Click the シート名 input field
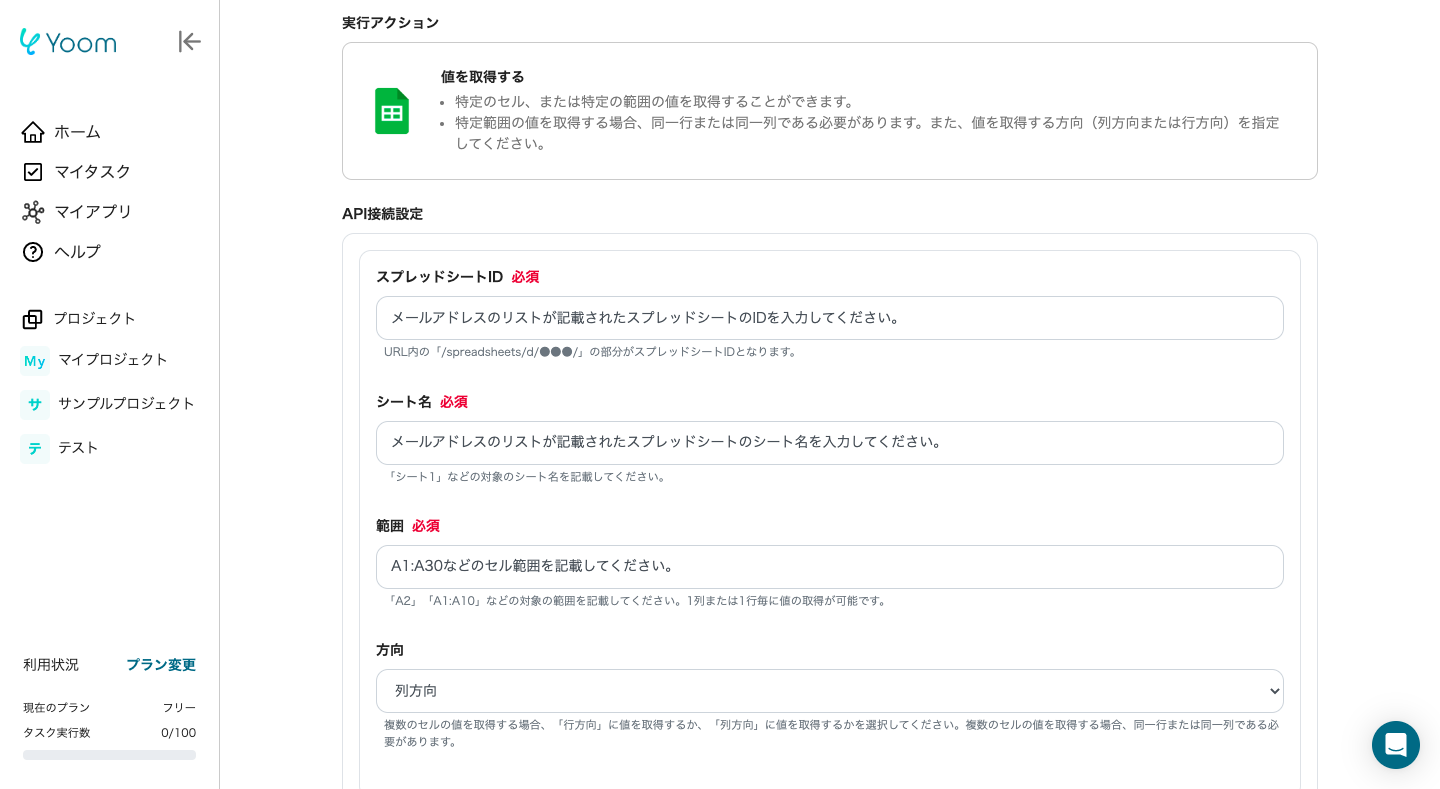Screen dimensions: 1440x789 tap(829, 443)
